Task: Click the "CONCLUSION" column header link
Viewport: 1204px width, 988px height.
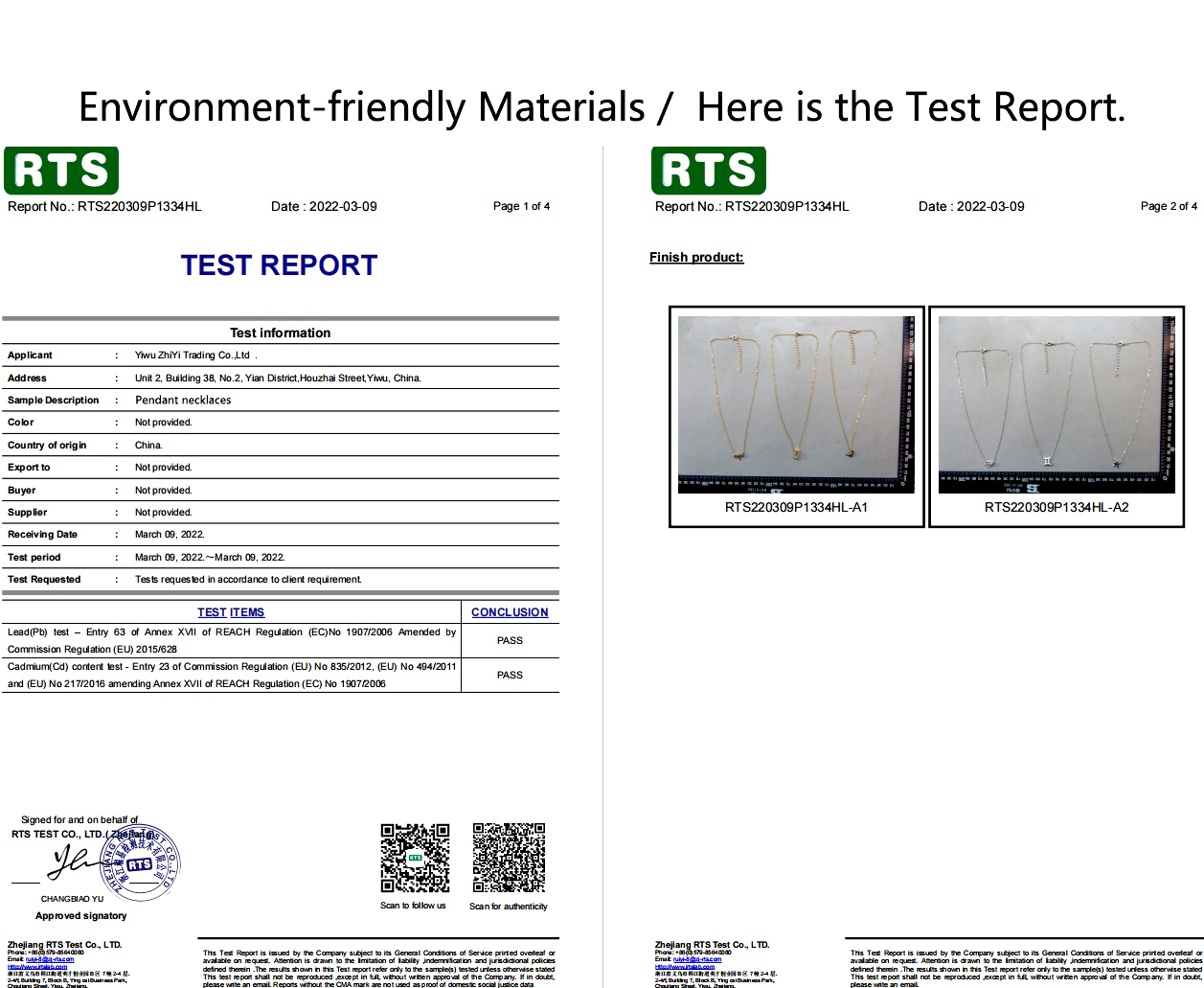Action: (509, 612)
